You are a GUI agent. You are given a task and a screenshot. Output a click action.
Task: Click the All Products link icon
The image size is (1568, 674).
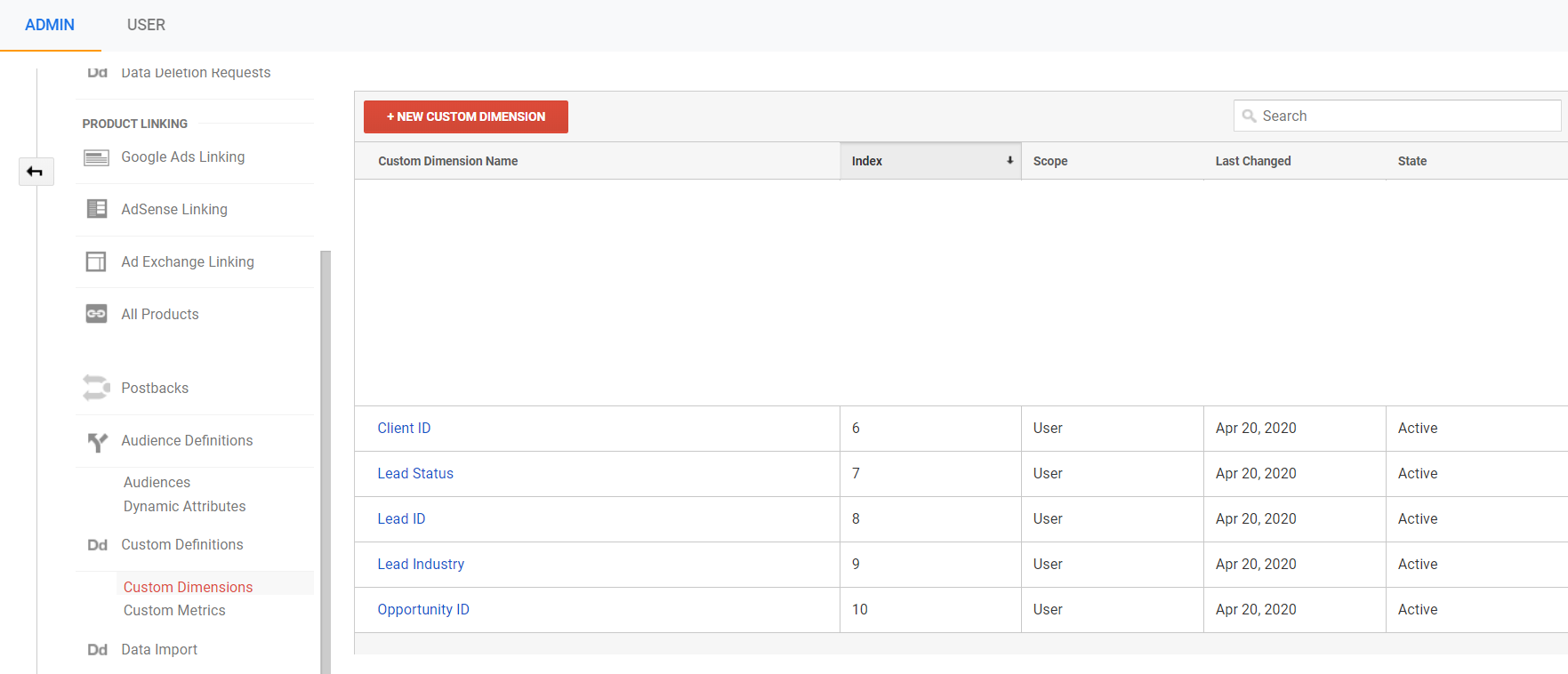[x=96, y=314]
